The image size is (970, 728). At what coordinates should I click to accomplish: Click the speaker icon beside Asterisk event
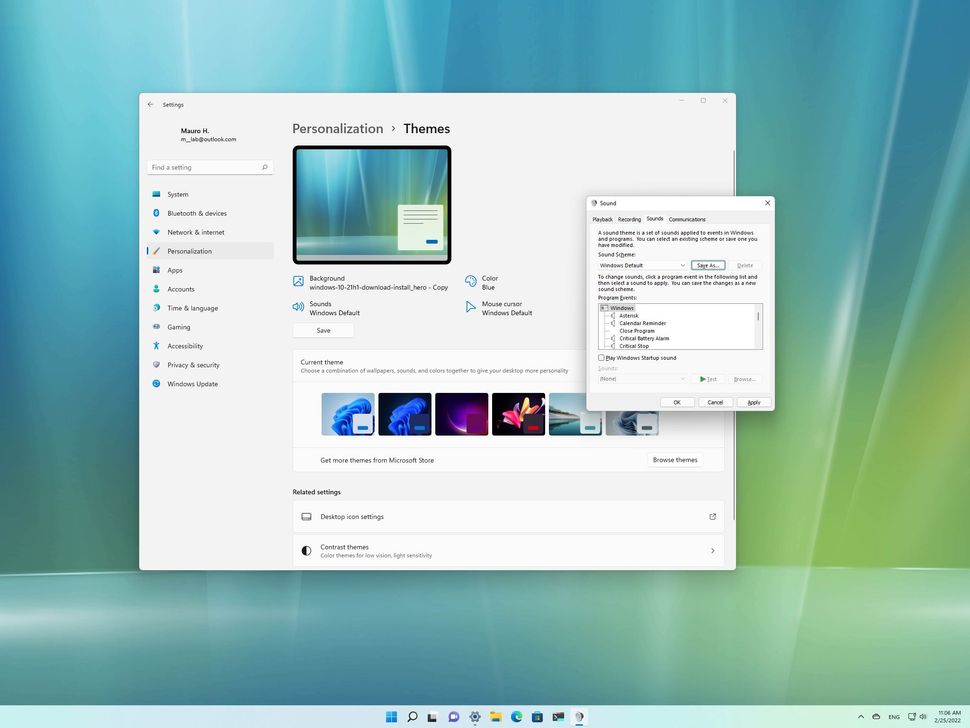pyautogui.click(x=614, y=315)
